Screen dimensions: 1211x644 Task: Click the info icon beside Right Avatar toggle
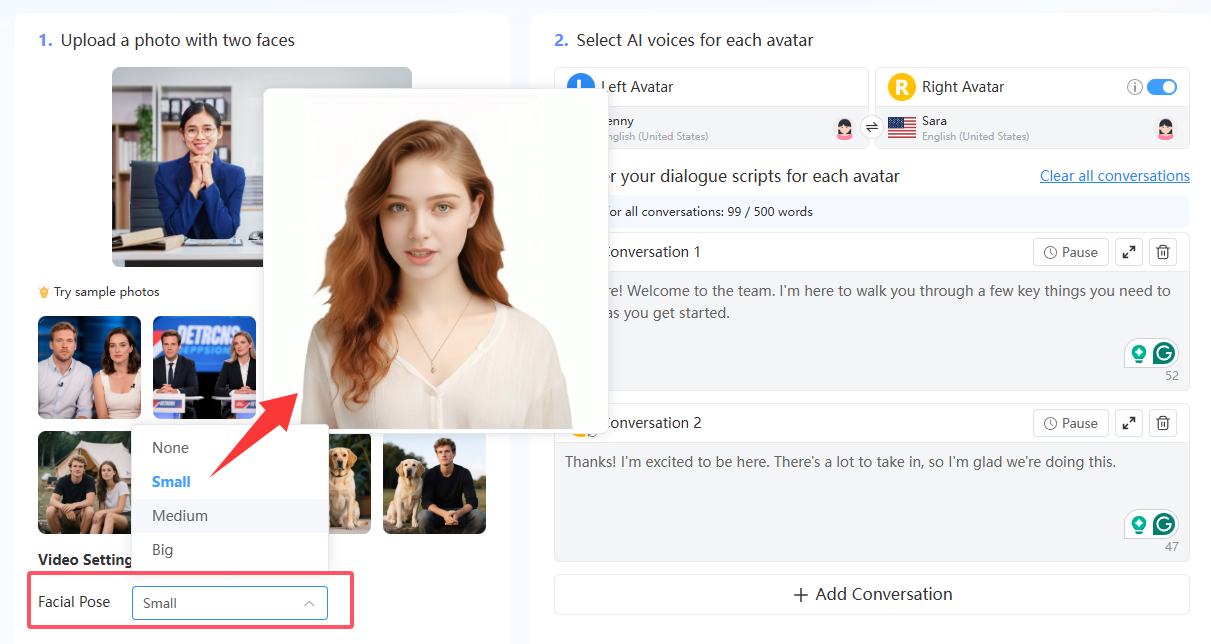tap(1134, 87)
